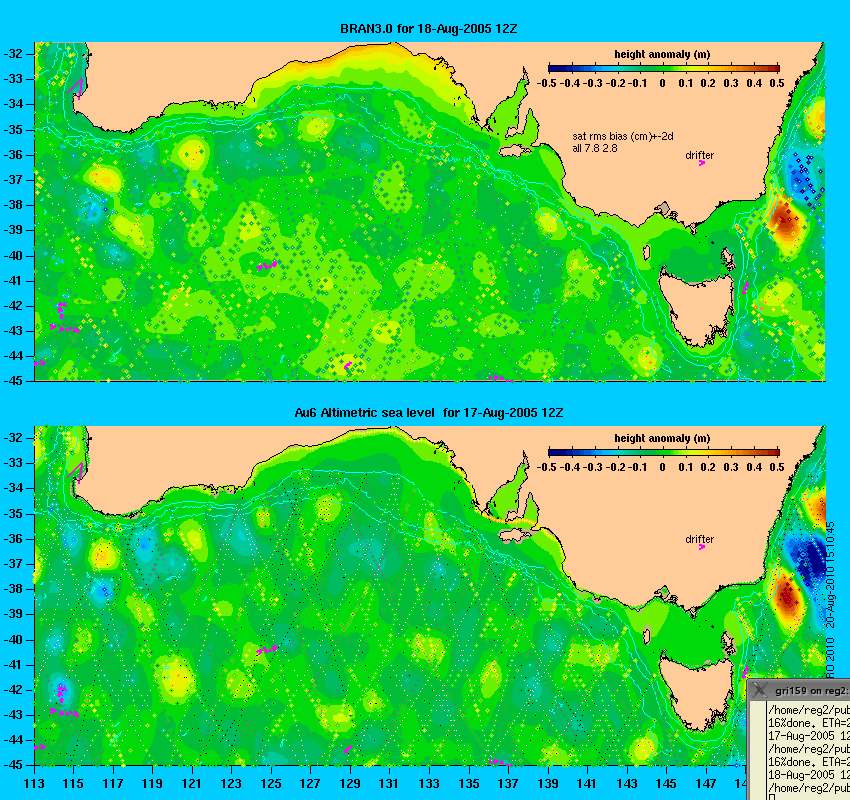Click the X11 icon in terminal title bar
The width and height of the screenshot is (850, 800).
click(x=760, y=689)
